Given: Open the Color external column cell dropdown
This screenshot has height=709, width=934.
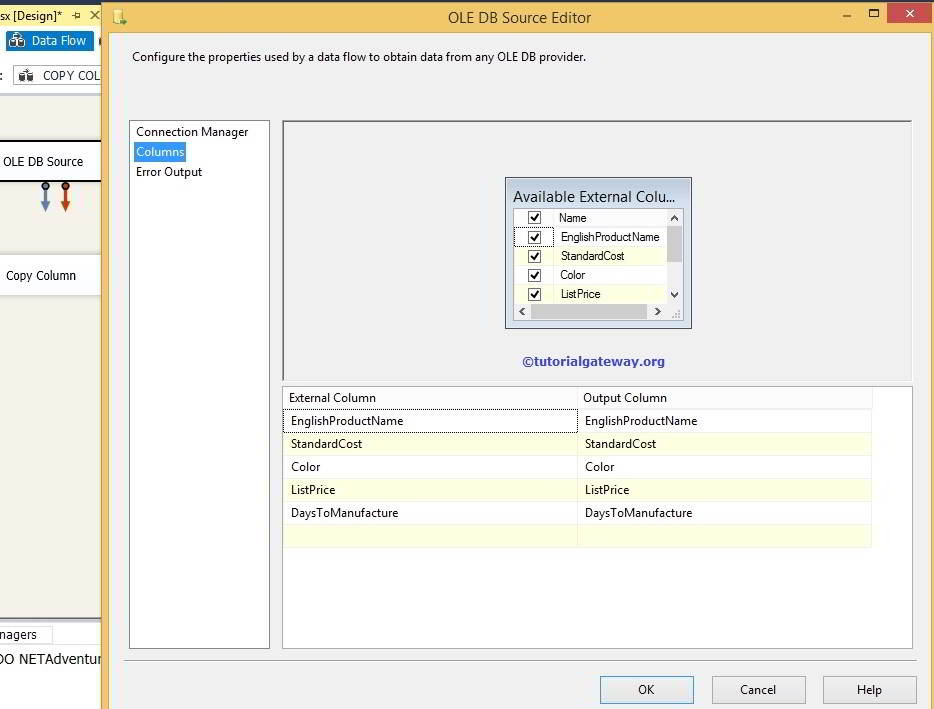Looking at the screenshot, I should tap(430, 466).
